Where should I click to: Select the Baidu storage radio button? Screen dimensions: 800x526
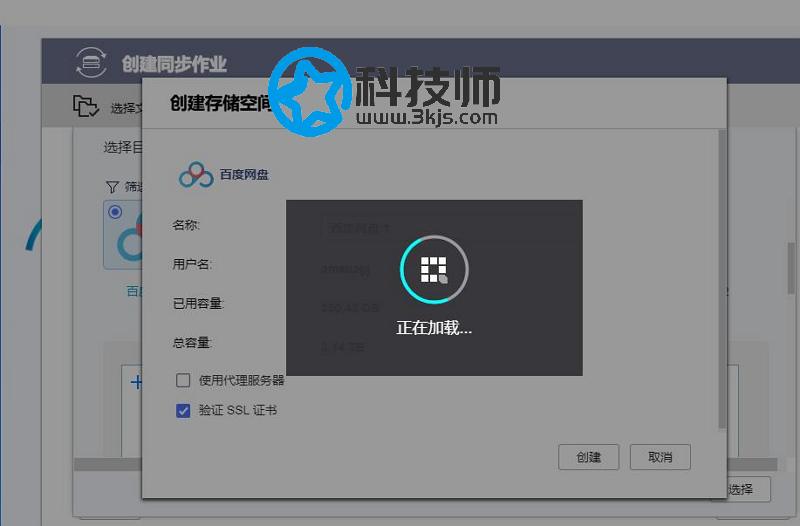(115, 212)
